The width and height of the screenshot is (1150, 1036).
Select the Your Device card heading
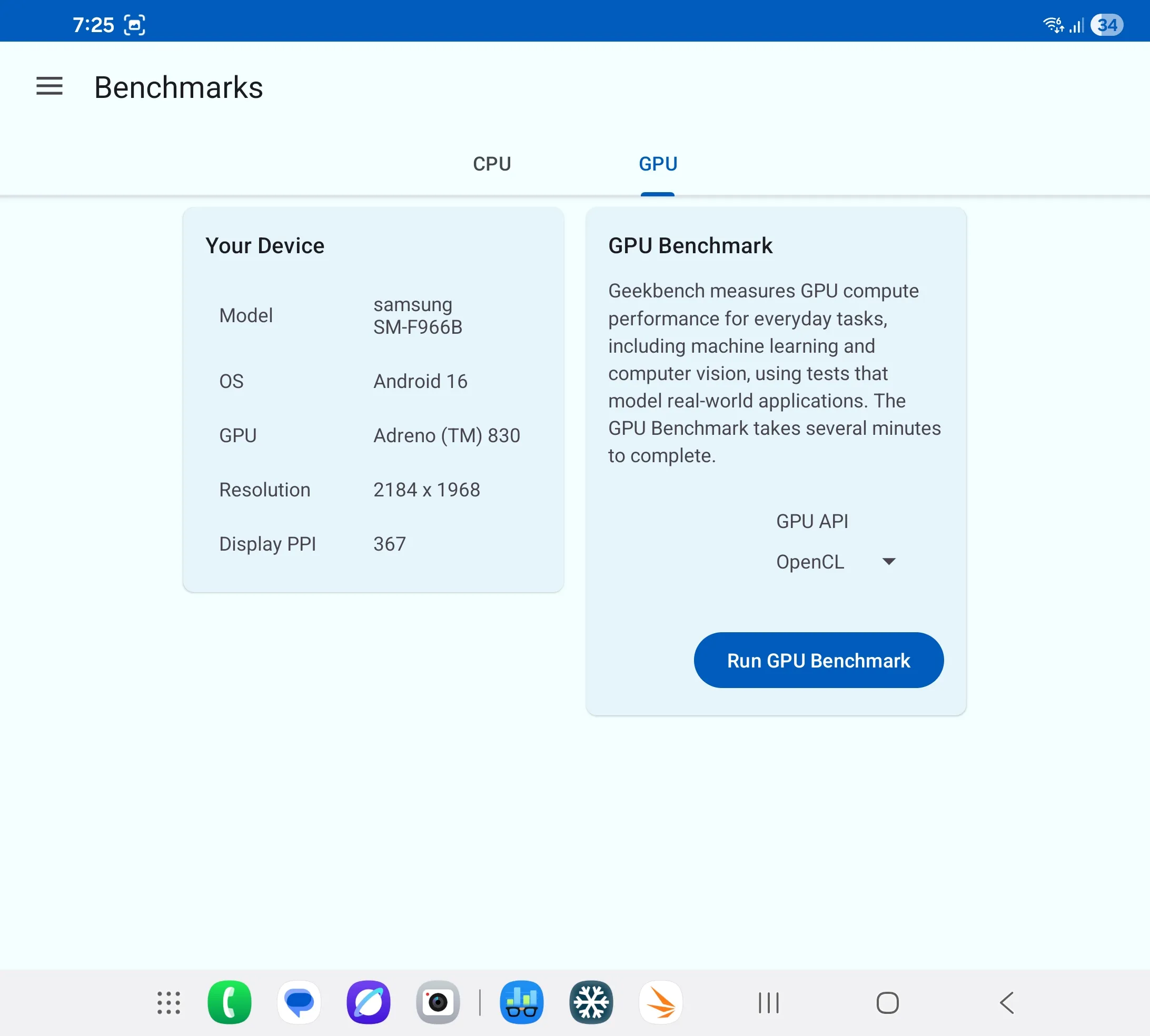(265, 246)
